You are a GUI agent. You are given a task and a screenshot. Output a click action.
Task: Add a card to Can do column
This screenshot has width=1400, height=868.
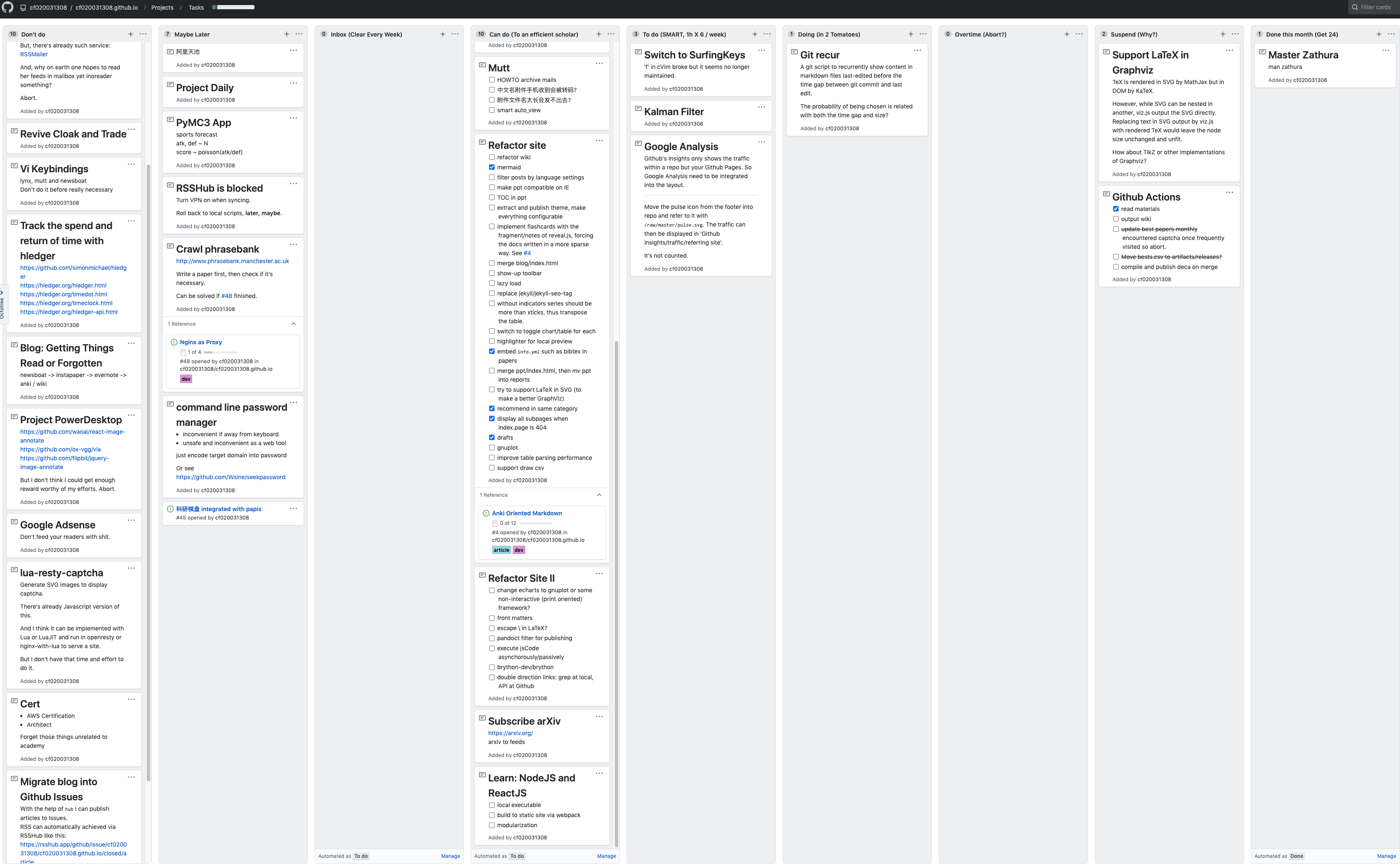[x=599, y=34]
